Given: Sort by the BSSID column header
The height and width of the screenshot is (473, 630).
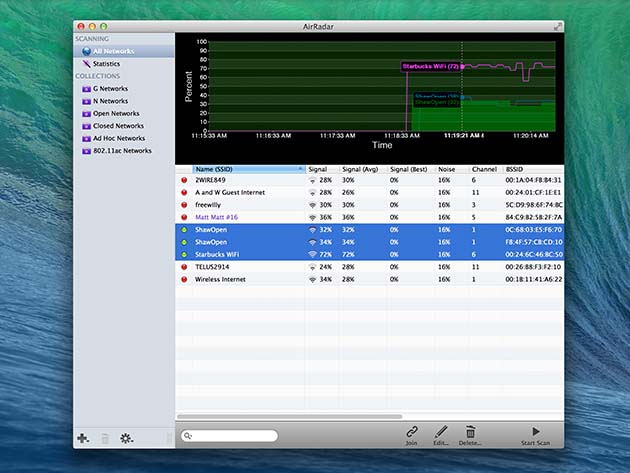Looking at the screenshot, I should pyautogui.click(x=534, y=169).
